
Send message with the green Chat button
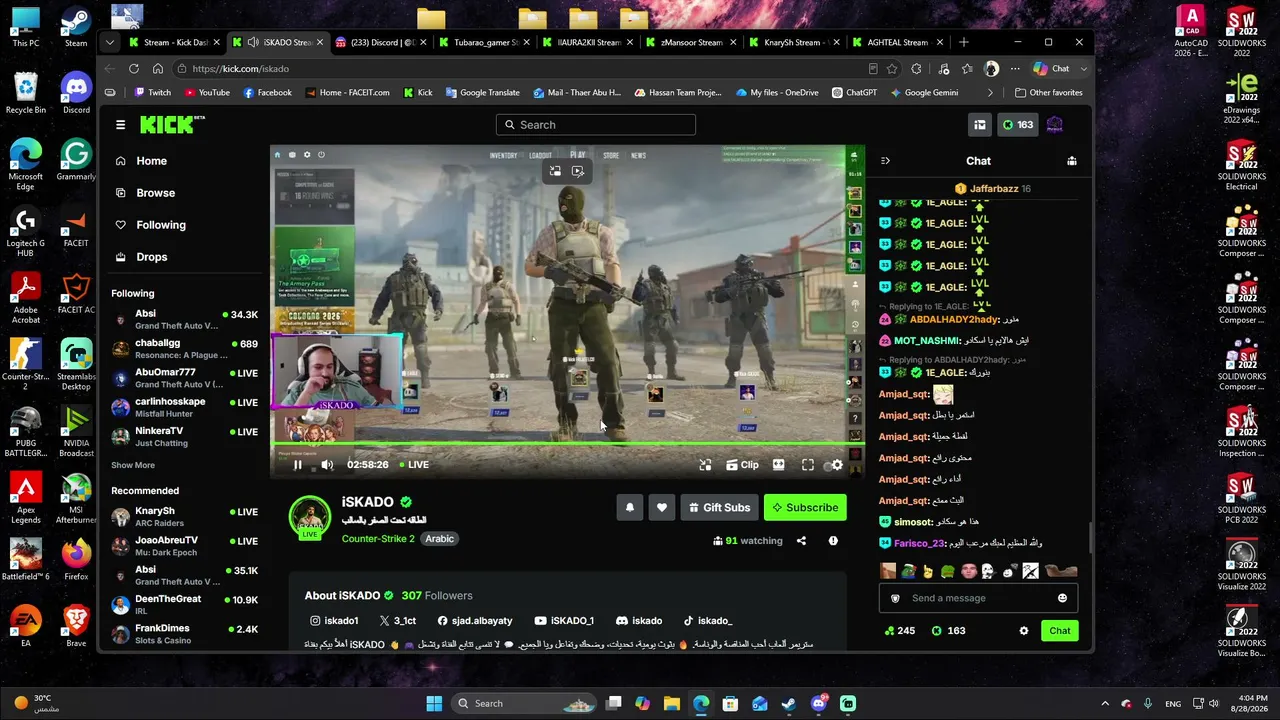pos(1060,631)
